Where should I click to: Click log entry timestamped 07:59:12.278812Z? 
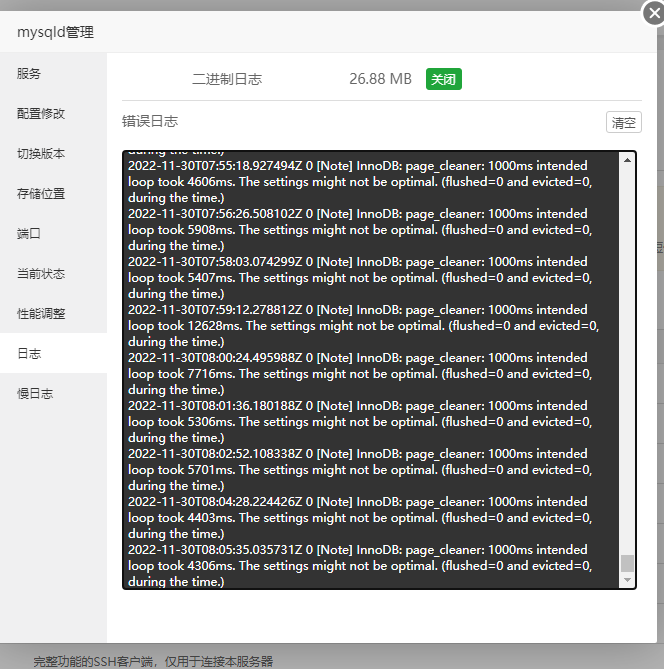[x=364, y=326]
